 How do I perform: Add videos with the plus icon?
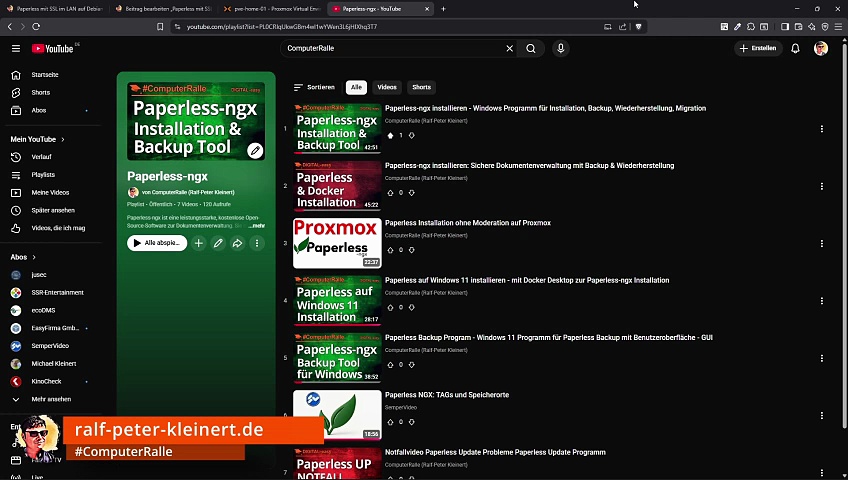click(x=198, y=243)
